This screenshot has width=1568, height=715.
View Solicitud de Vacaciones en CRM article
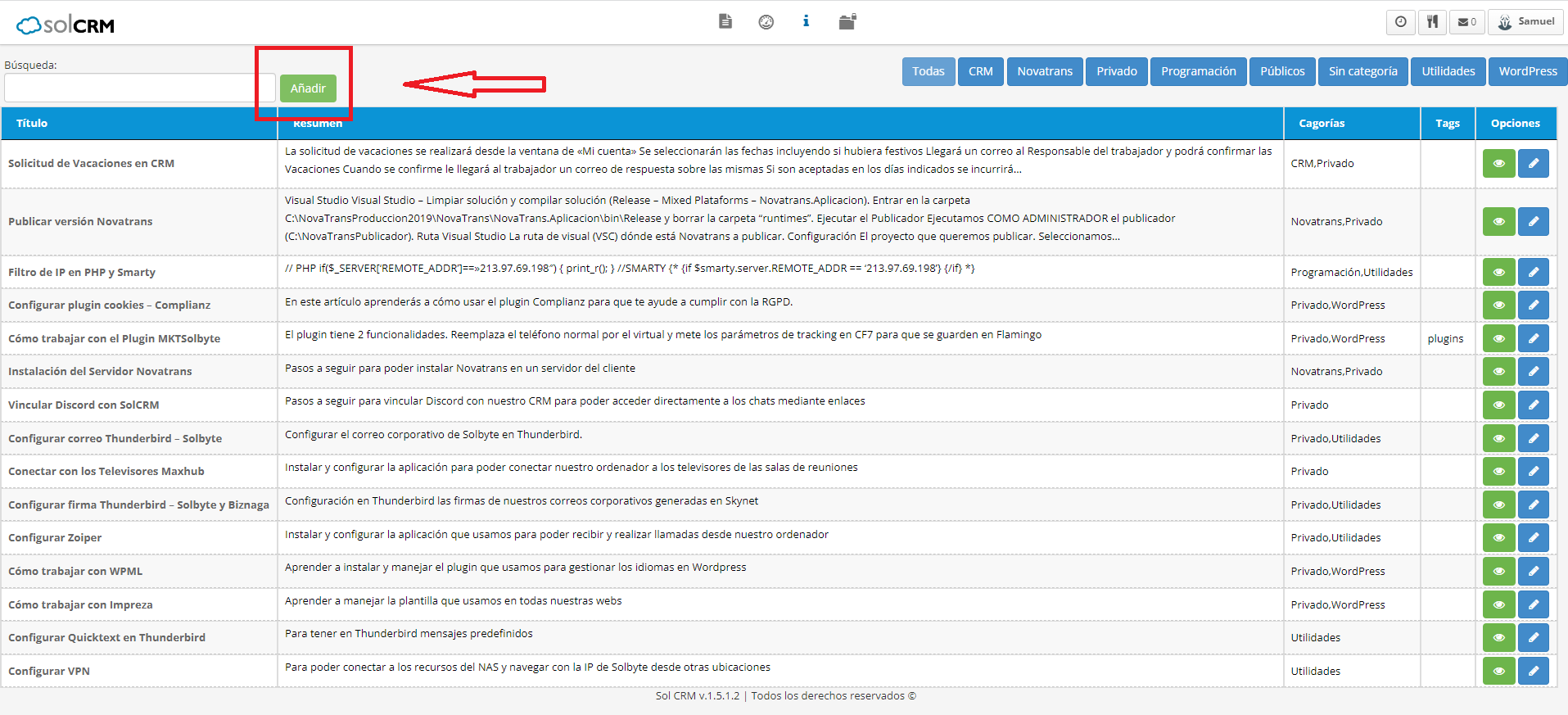[x=1498, y=163]
